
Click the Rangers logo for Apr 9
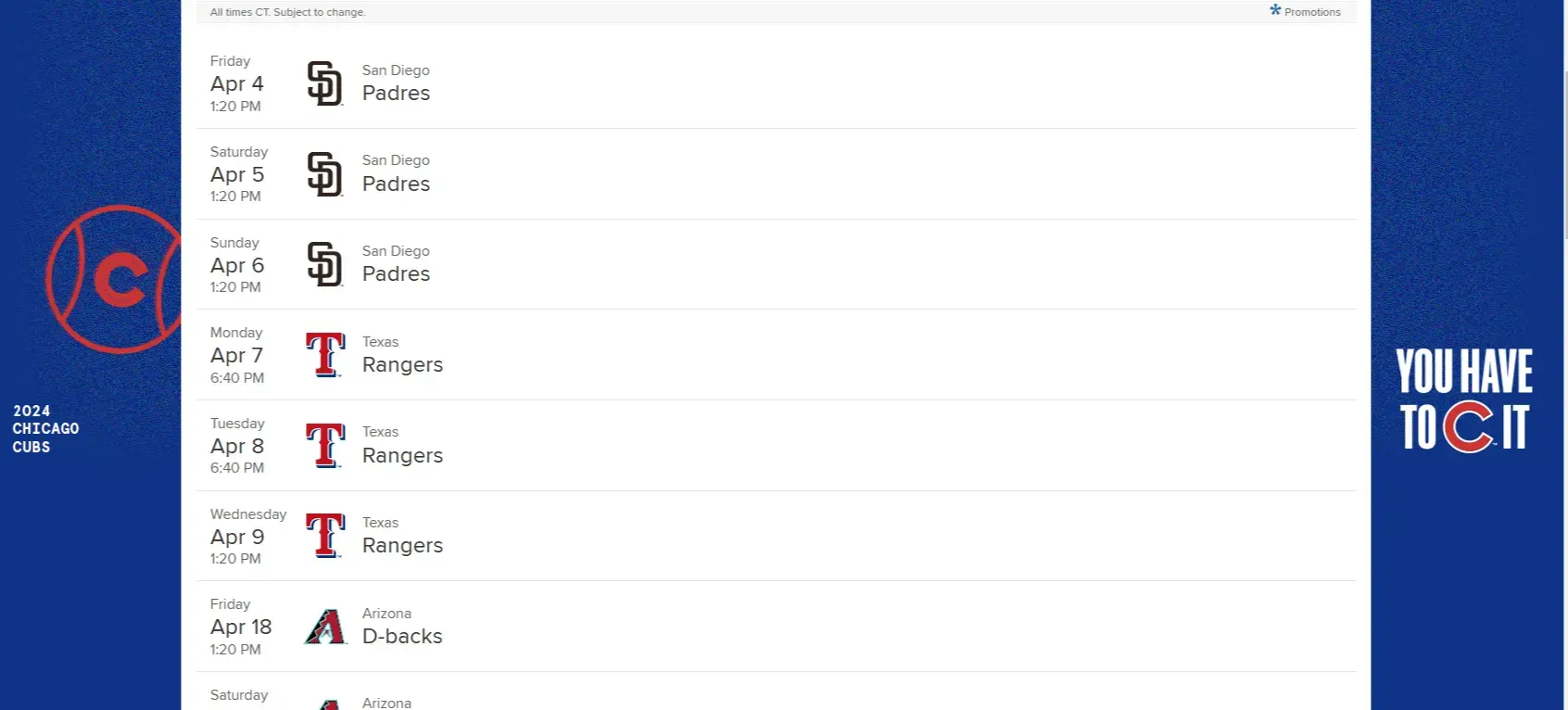(325, 536)
